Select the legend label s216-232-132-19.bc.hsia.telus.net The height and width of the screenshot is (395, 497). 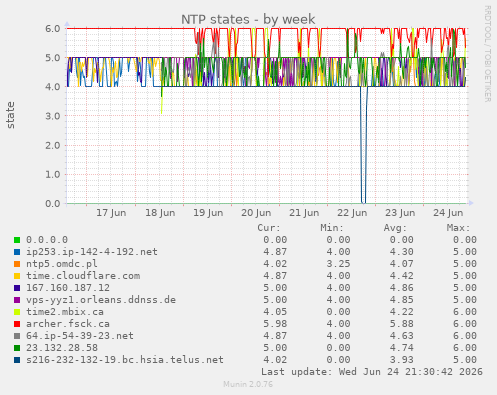tap(125, 360)
